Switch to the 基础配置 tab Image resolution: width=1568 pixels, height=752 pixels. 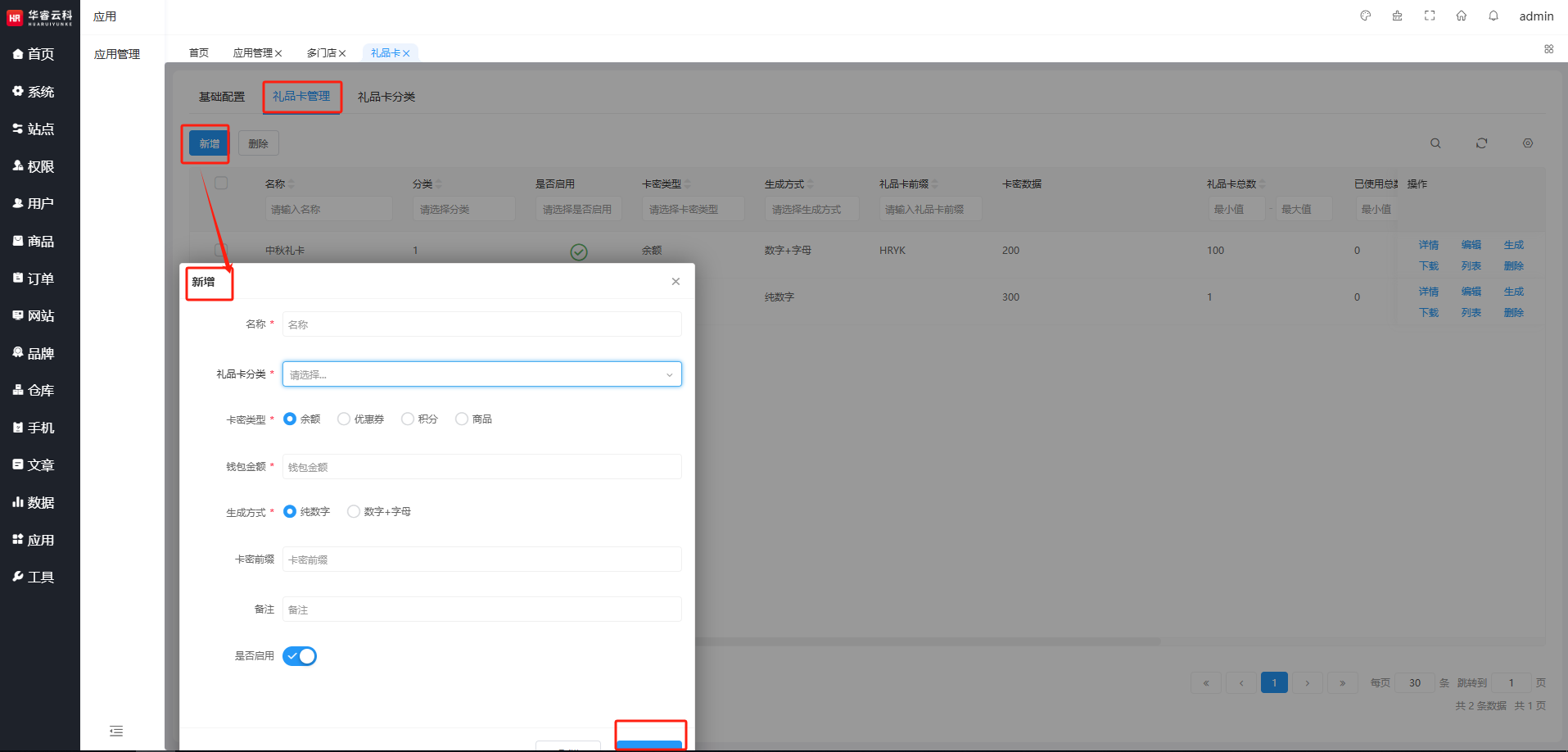[222, 97]
